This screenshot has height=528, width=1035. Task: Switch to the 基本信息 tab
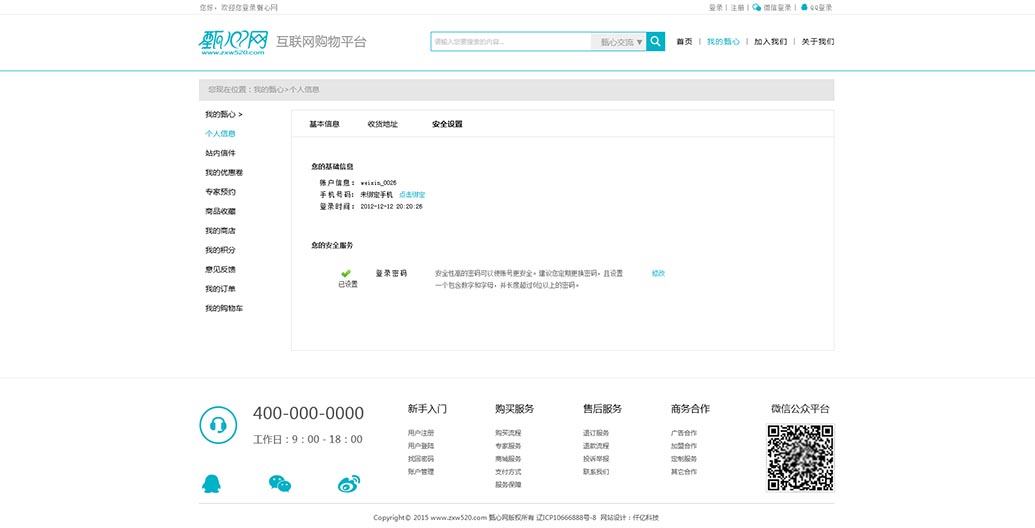324,124
